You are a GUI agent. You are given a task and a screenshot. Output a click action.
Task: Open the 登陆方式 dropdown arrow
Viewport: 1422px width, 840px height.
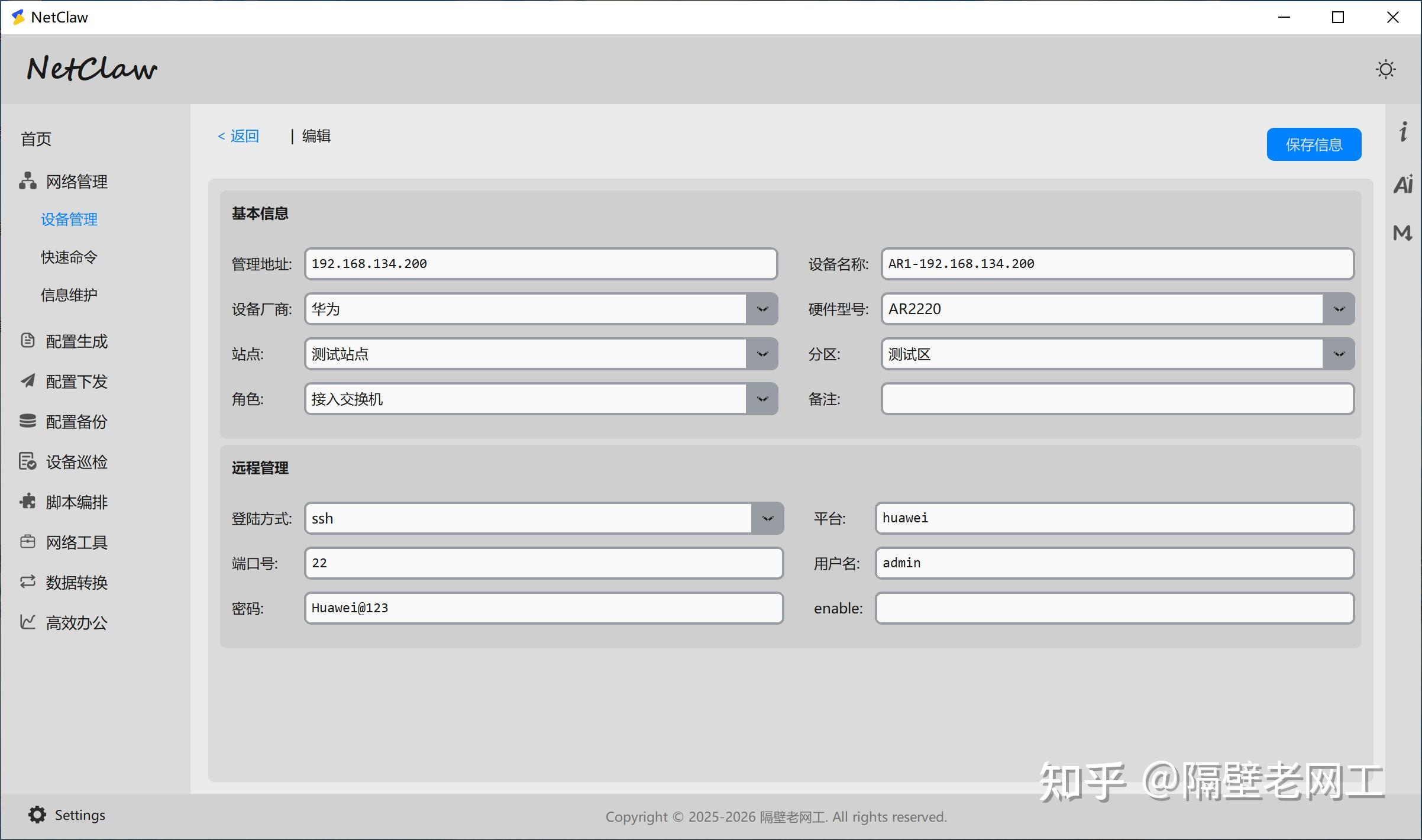tap(767, 518)
